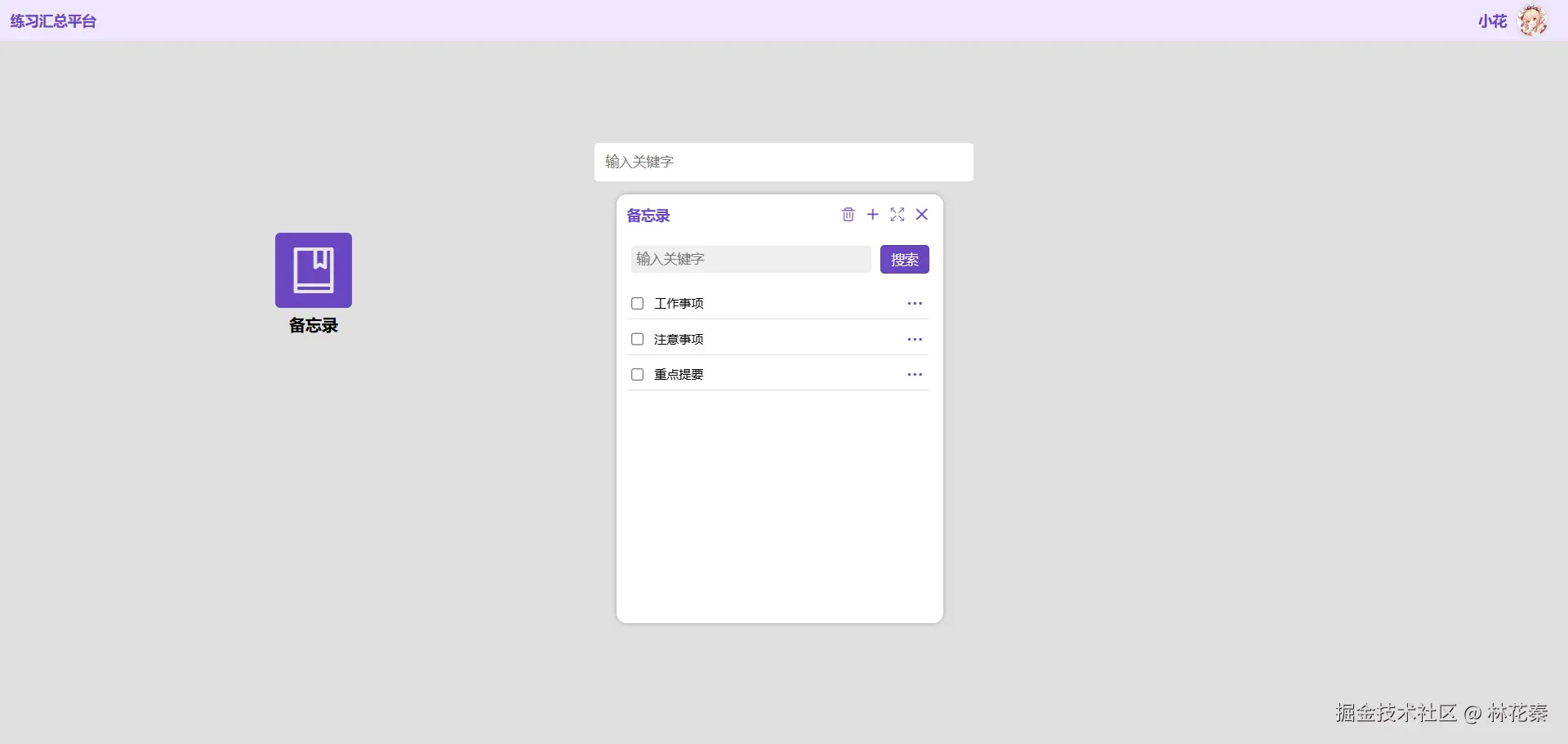
Task: Click the ellipsis icon next to 工作事项
Action: tap(914, 303)
